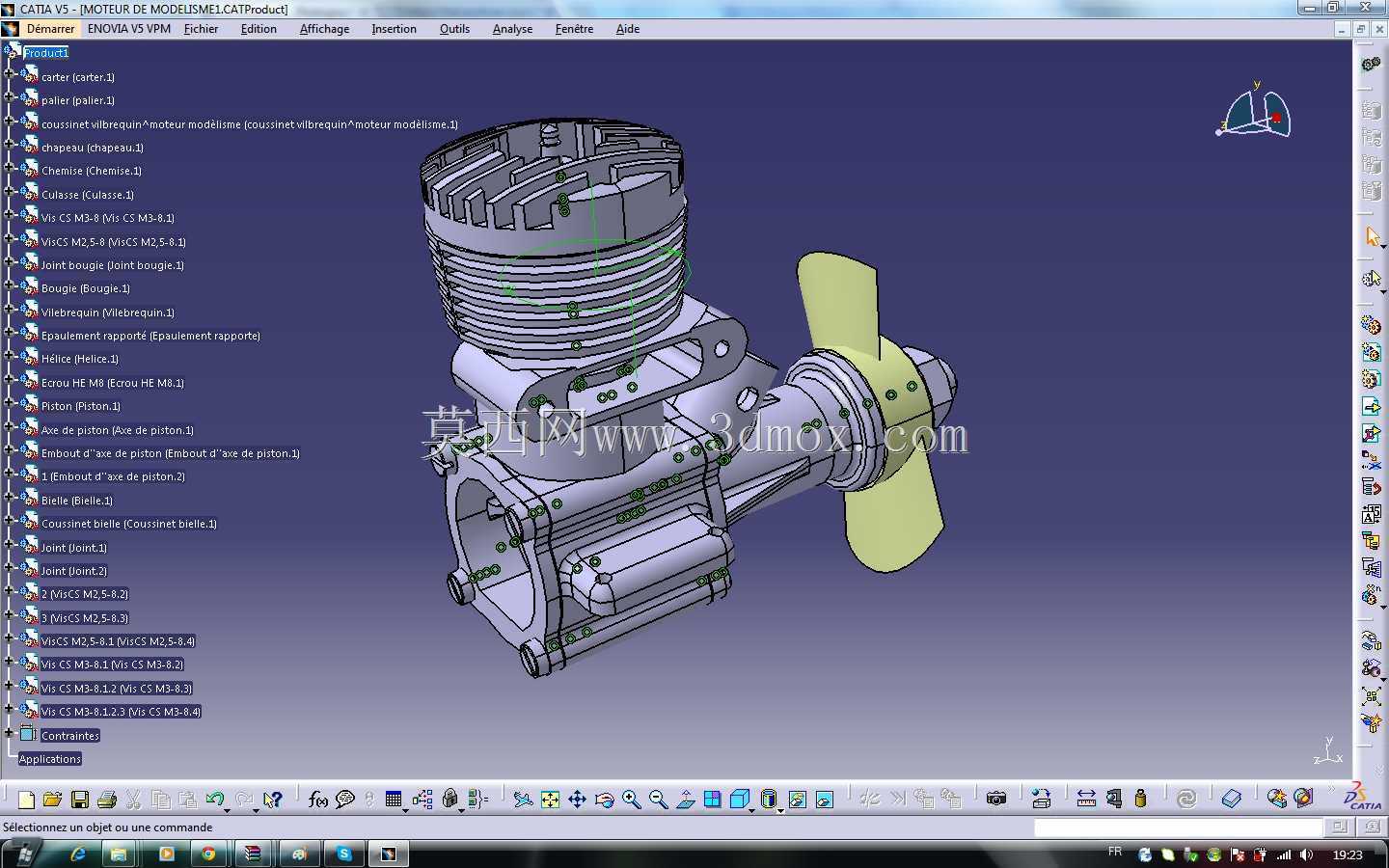Click the Swap visible space icon
Screen dimensions: 1389x868
pos(824,800)
